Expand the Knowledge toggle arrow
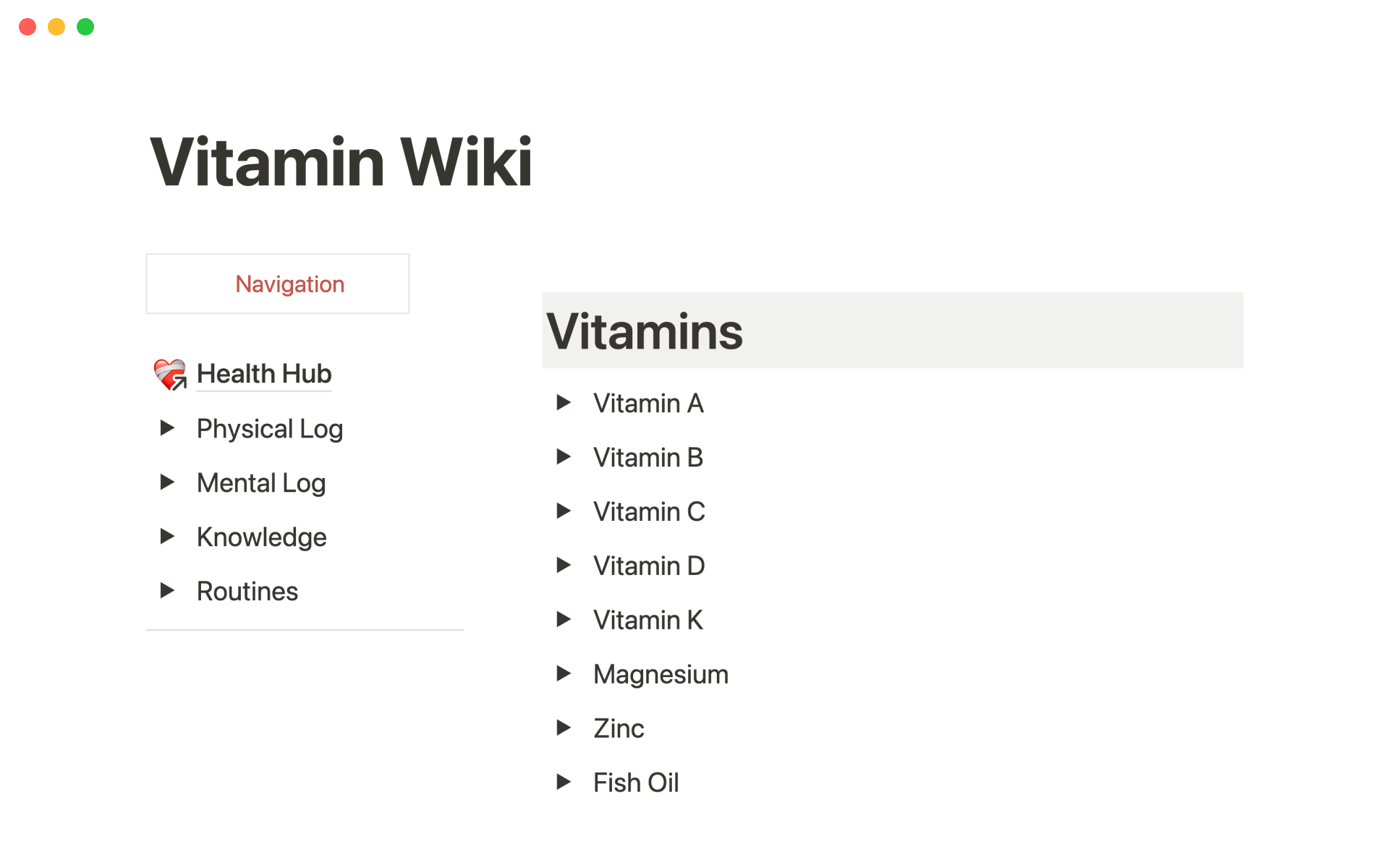This screenshot has width=1389, height=868. pos(167,537)
